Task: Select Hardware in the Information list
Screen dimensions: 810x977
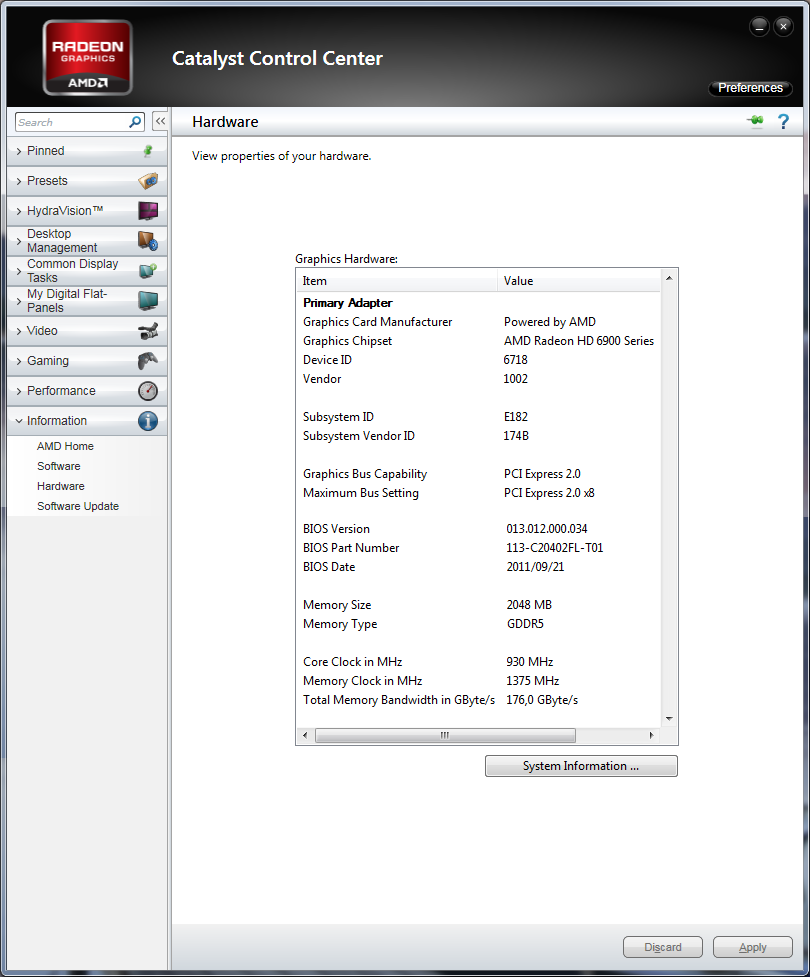Action: pyautogui.click(x=60, y=486)
